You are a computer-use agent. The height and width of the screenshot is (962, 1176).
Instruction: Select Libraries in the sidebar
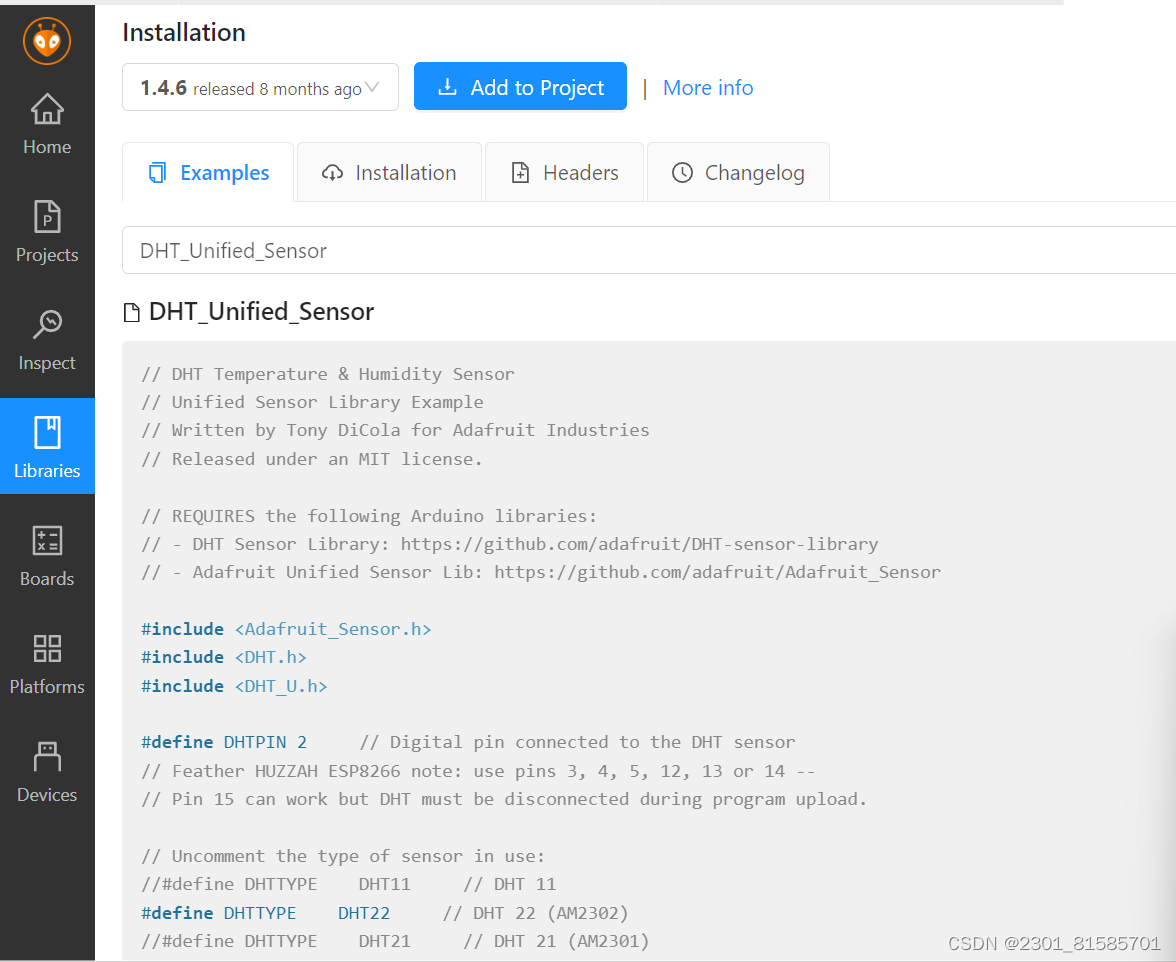(x=46, y=446)
